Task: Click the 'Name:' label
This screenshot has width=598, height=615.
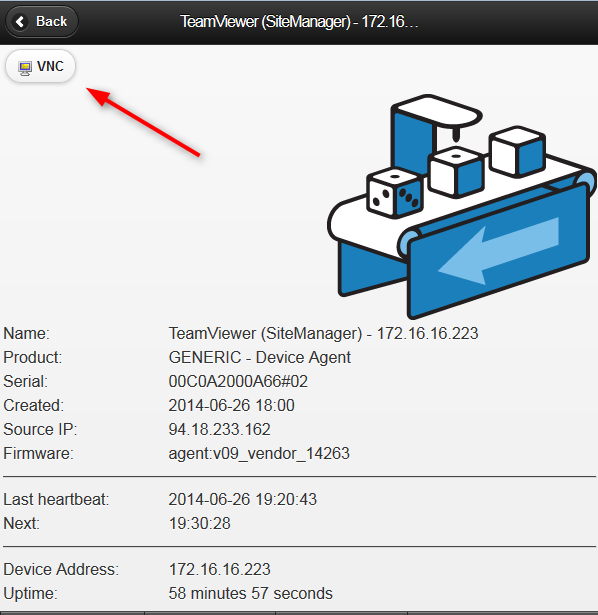Action: [26, 333]
